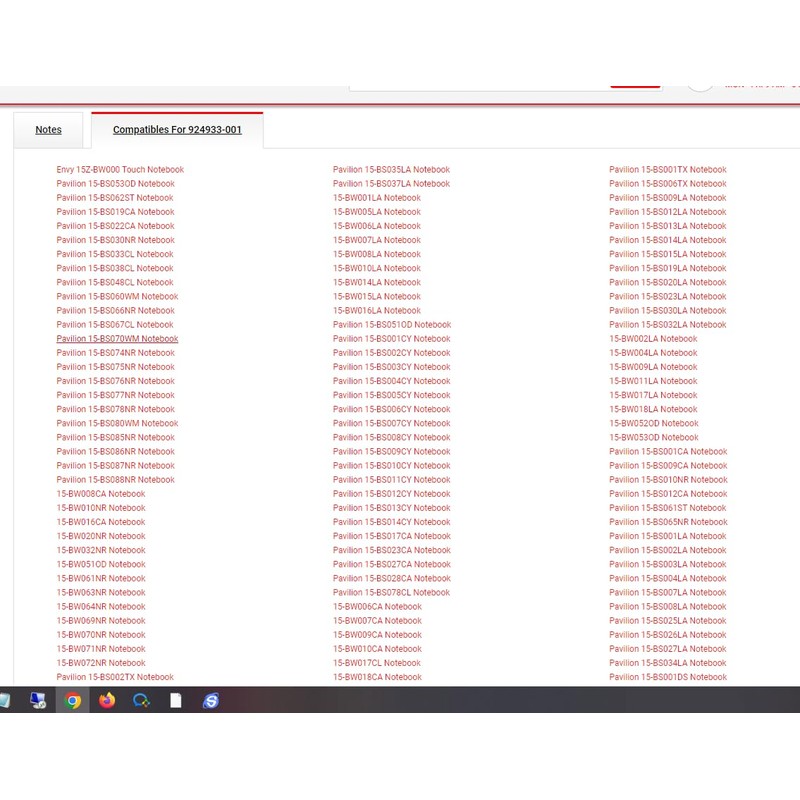Open the Pavilion 15-BS070WM Notebook link

point(117,339)
